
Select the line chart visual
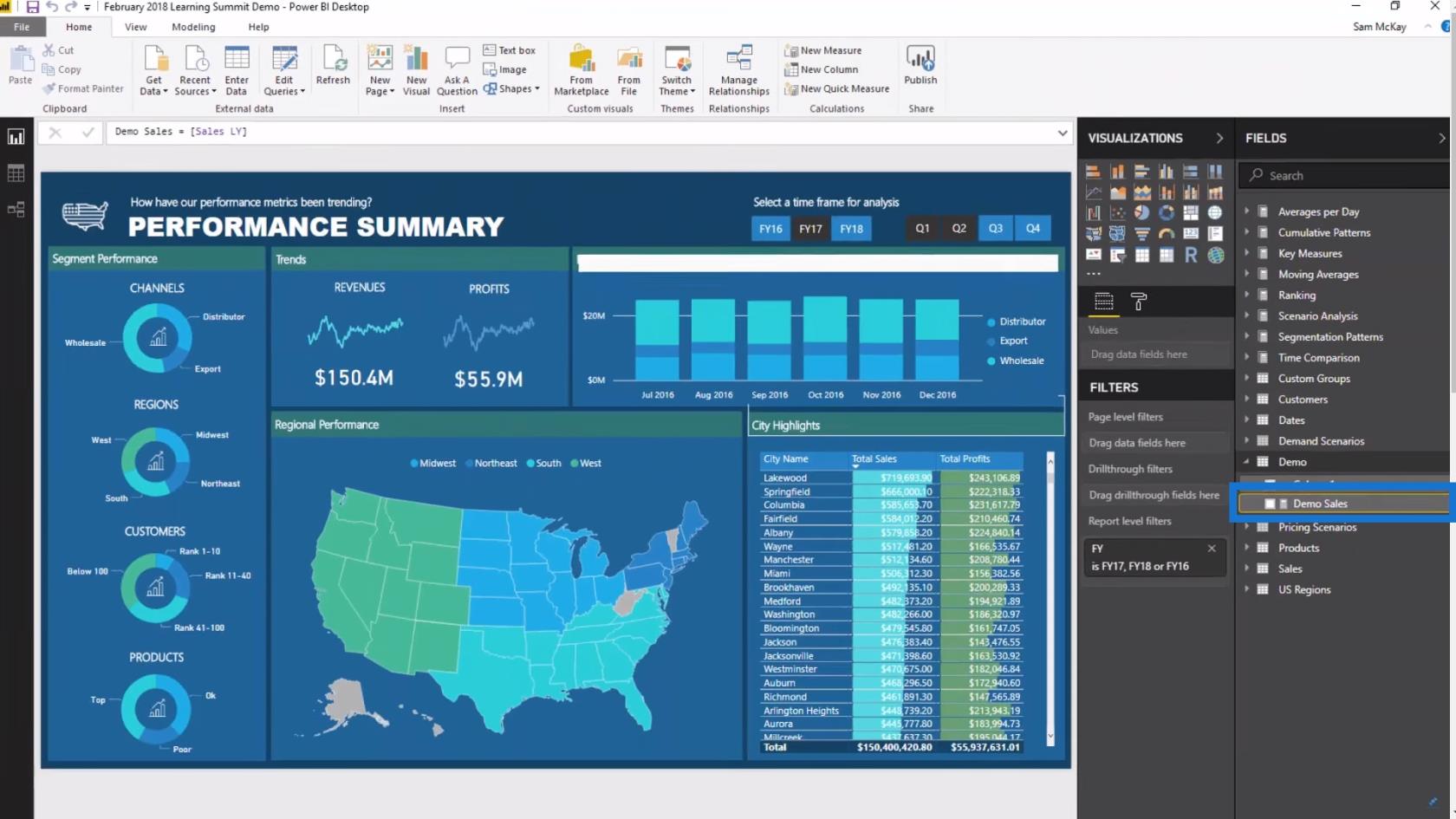(x=1094, y=192)
